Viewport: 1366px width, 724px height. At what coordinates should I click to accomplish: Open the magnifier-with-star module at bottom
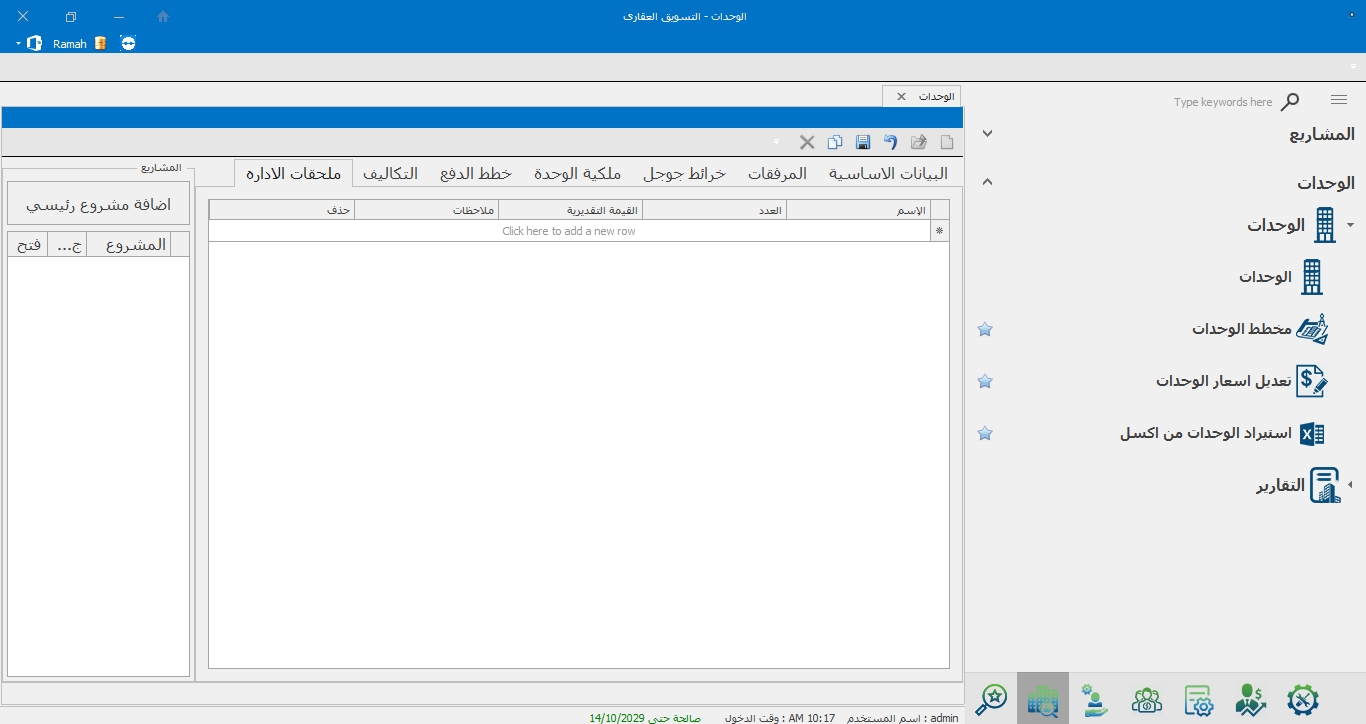tap(991, 699)
